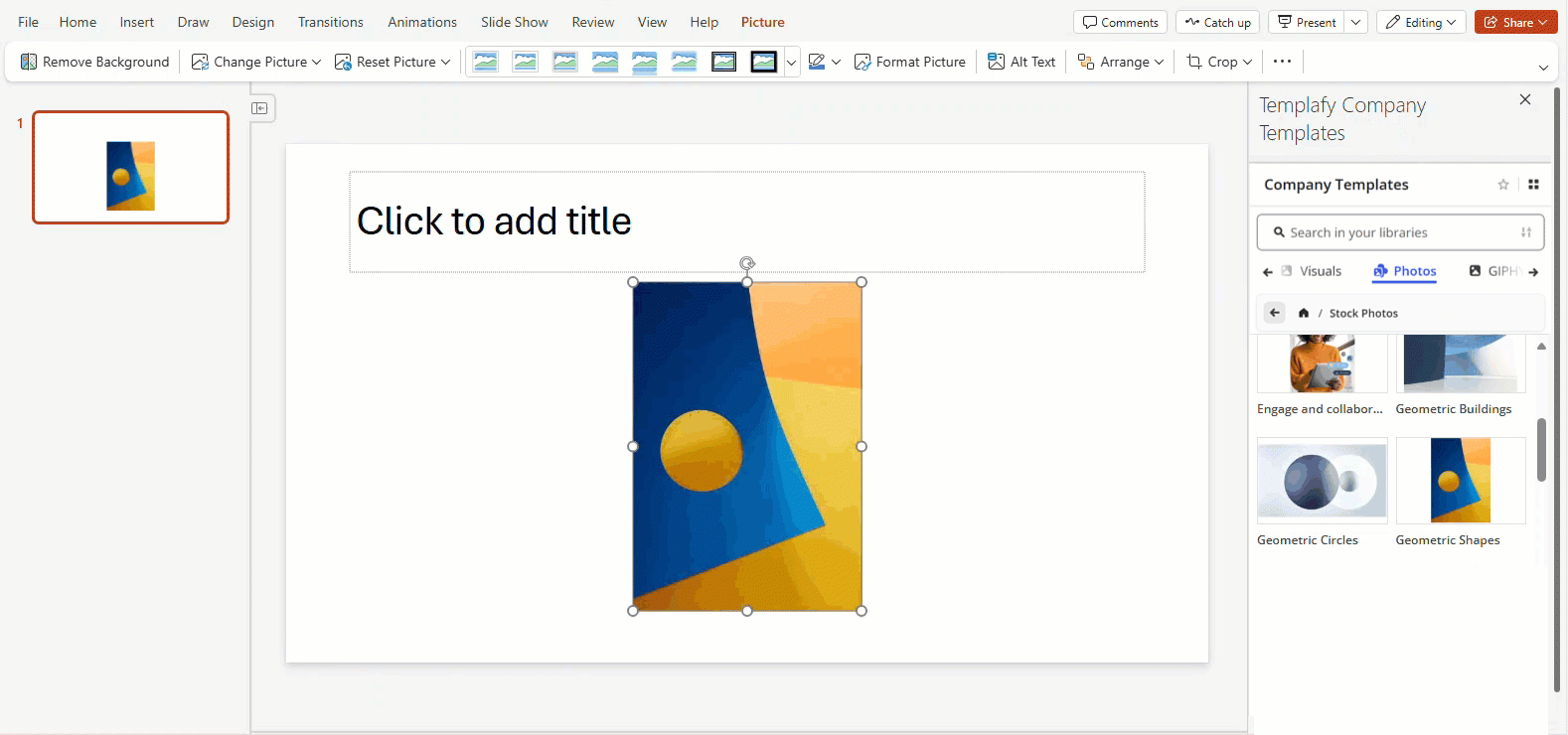Screen dimensions: 1568x735
Task: Open the Crop dropdown
Action: point(1219,62)
